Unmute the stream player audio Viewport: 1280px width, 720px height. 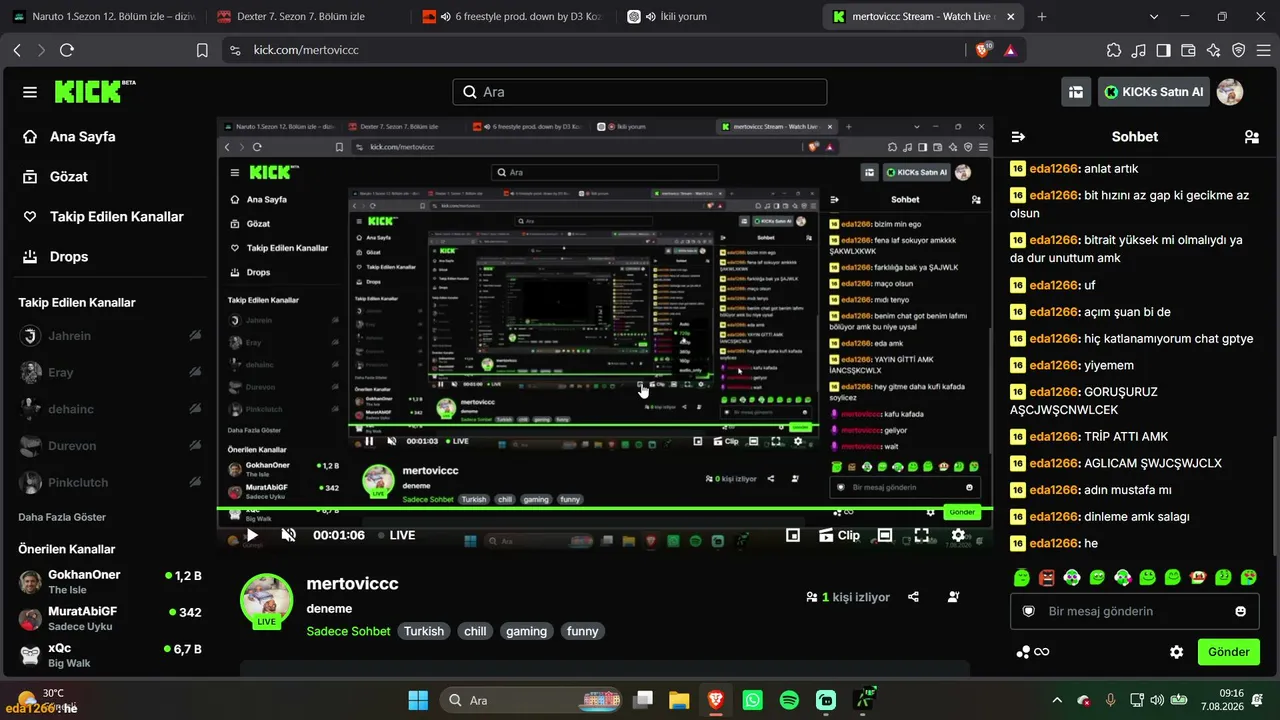click(288, 535)
